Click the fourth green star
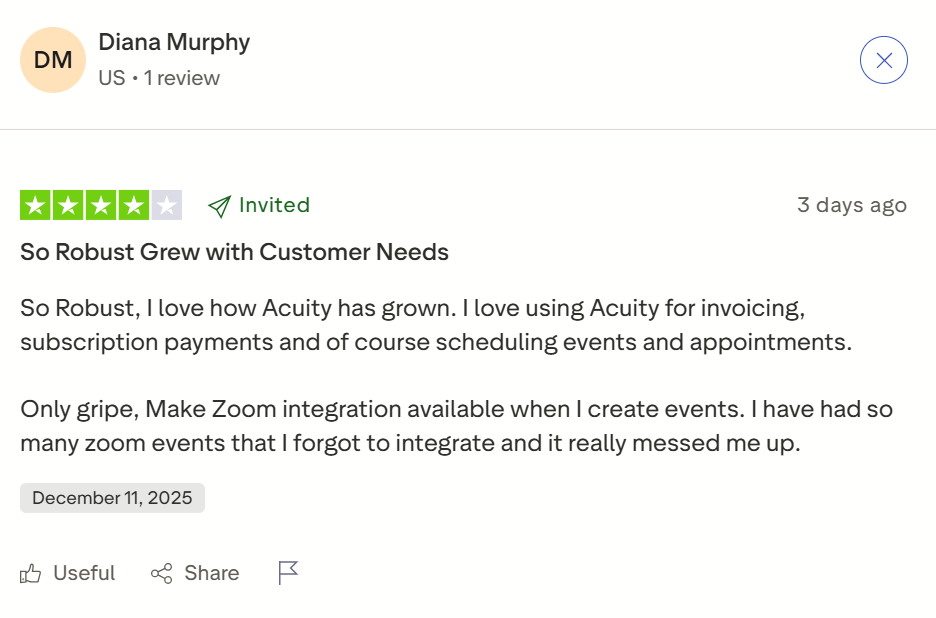The height and width of the screenshot is (618, 936). pos(132,205)
